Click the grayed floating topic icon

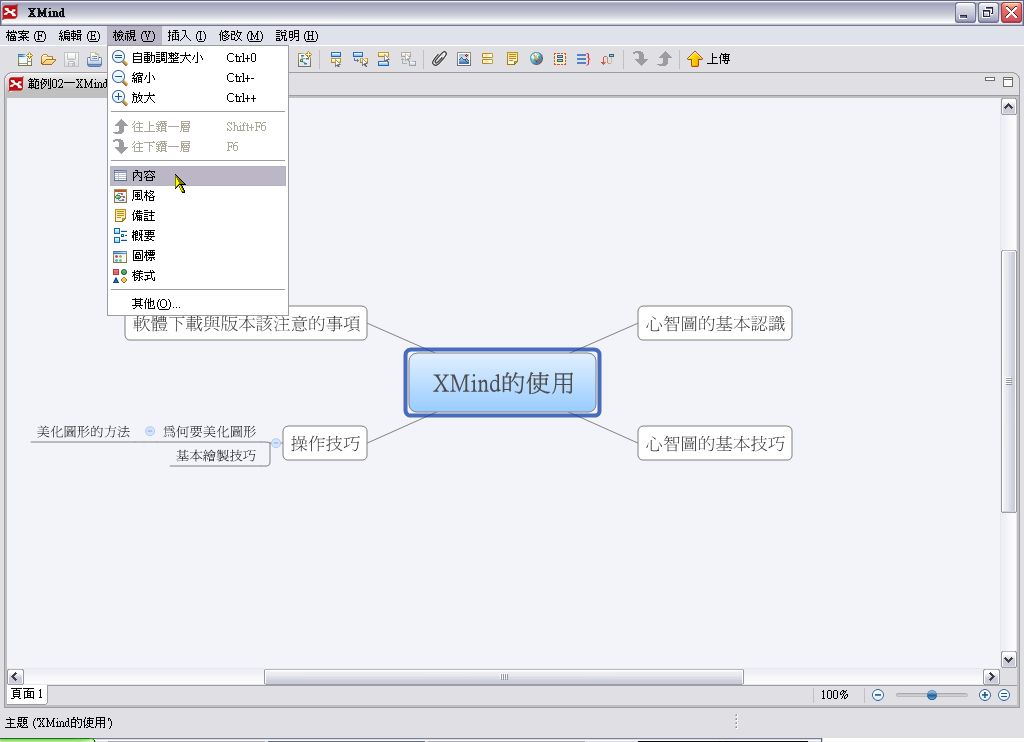pyautogui.click(x=408, y=59)
